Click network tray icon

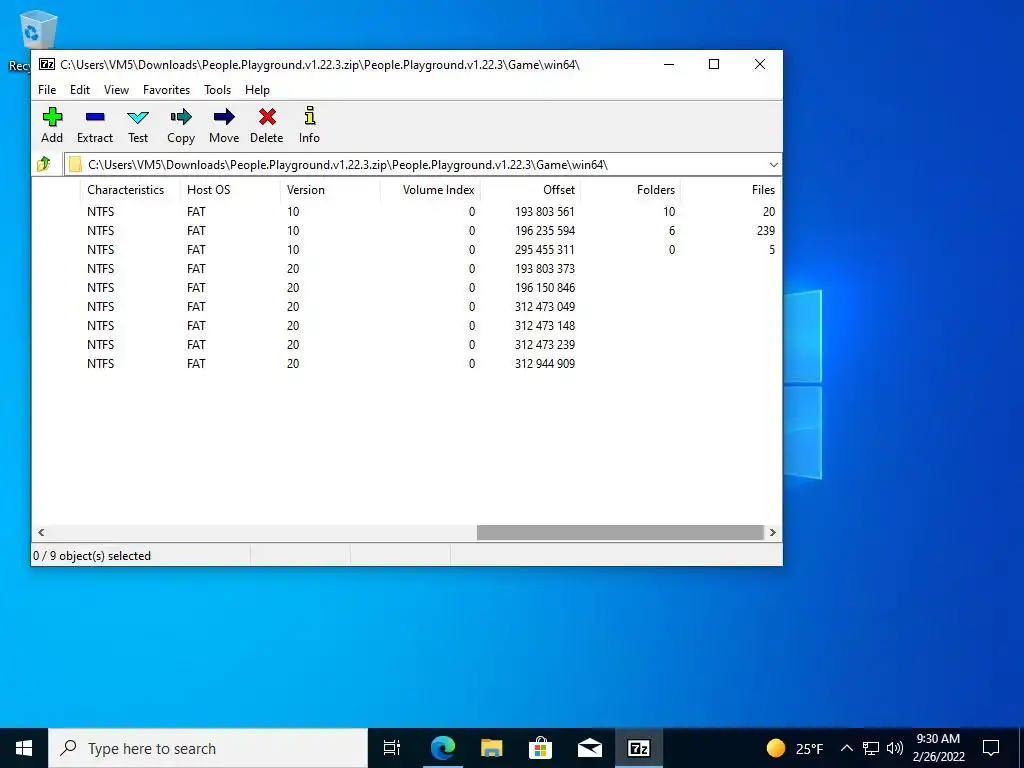[871, 748]
